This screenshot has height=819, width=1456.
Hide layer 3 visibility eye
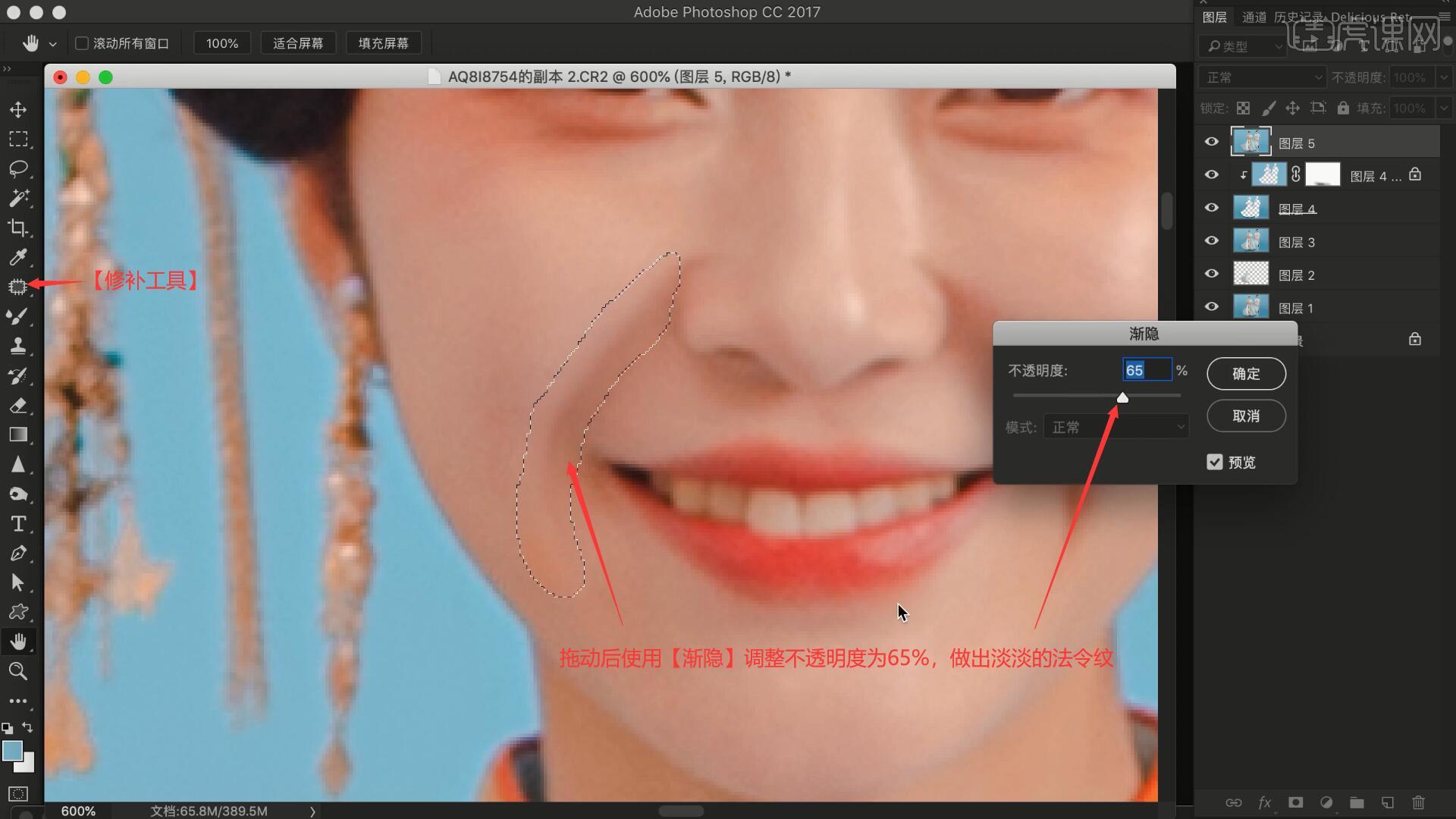tap(1212, 241)
